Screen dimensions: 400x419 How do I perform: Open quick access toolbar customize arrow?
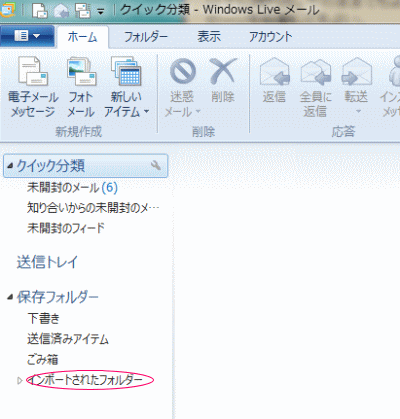click(x=100, y=12)
